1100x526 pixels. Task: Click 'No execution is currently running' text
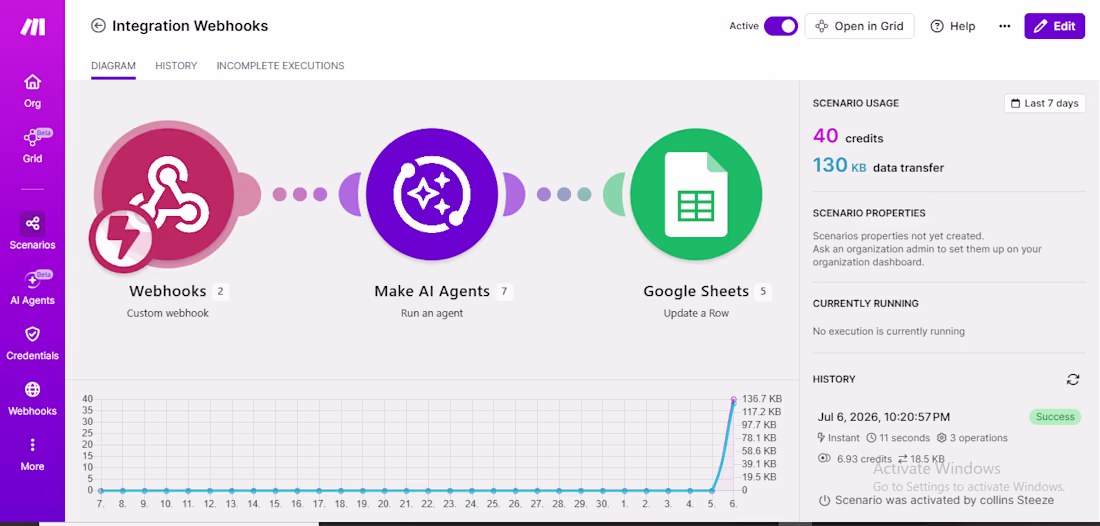[x=889, y=331]
